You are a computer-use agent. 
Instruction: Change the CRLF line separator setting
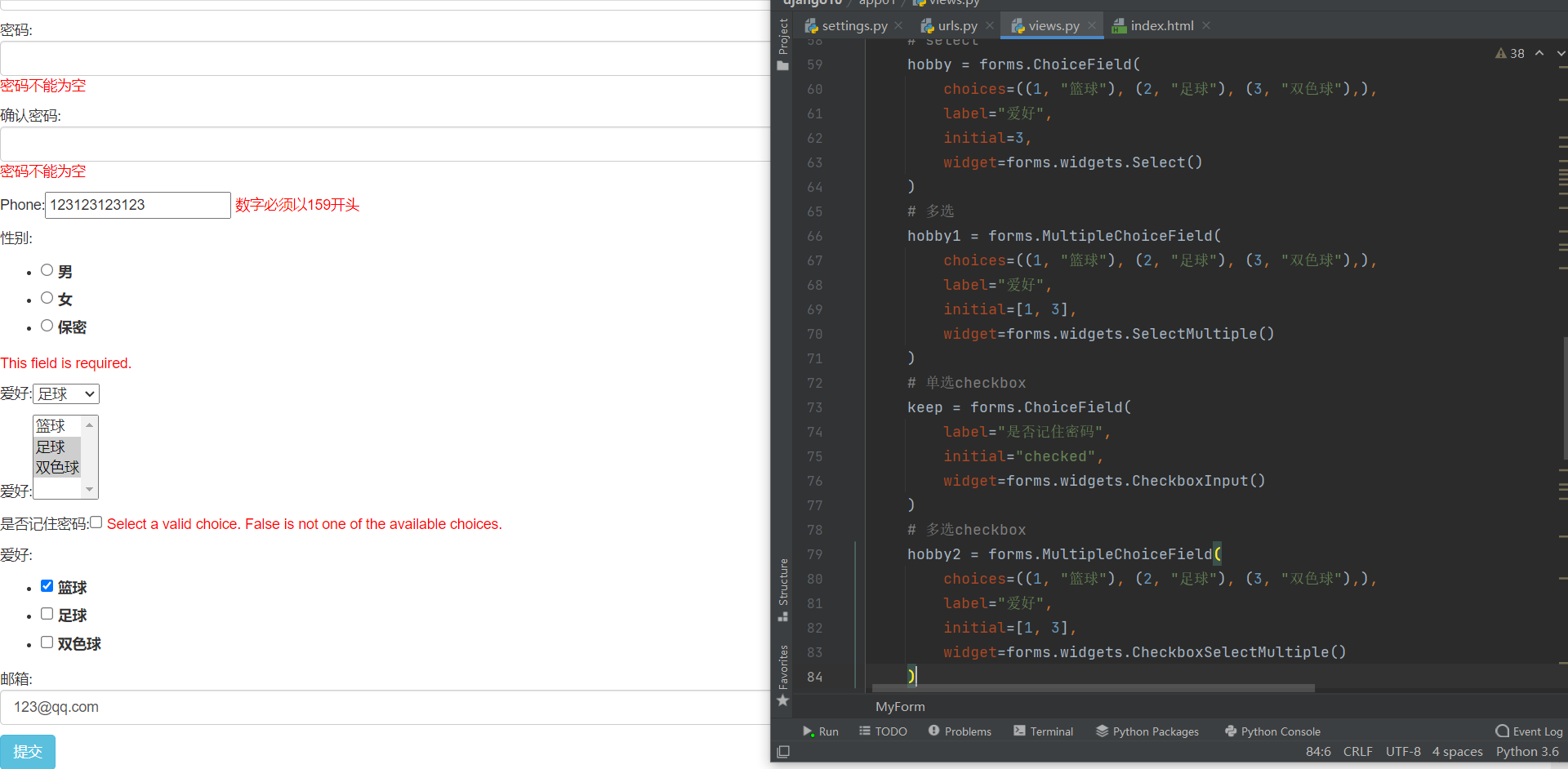1357,752
